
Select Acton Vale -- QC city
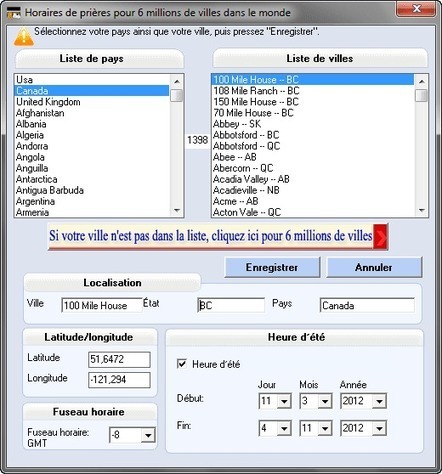(313, 212)
